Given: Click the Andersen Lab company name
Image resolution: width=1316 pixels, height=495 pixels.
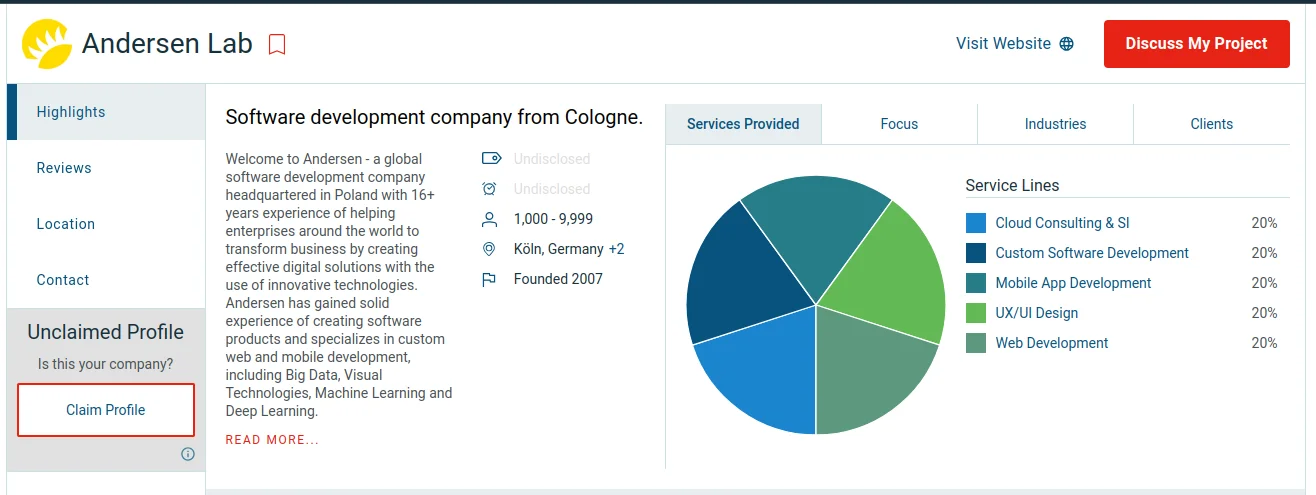Looking at the screenshot, I should click(167, 44).
